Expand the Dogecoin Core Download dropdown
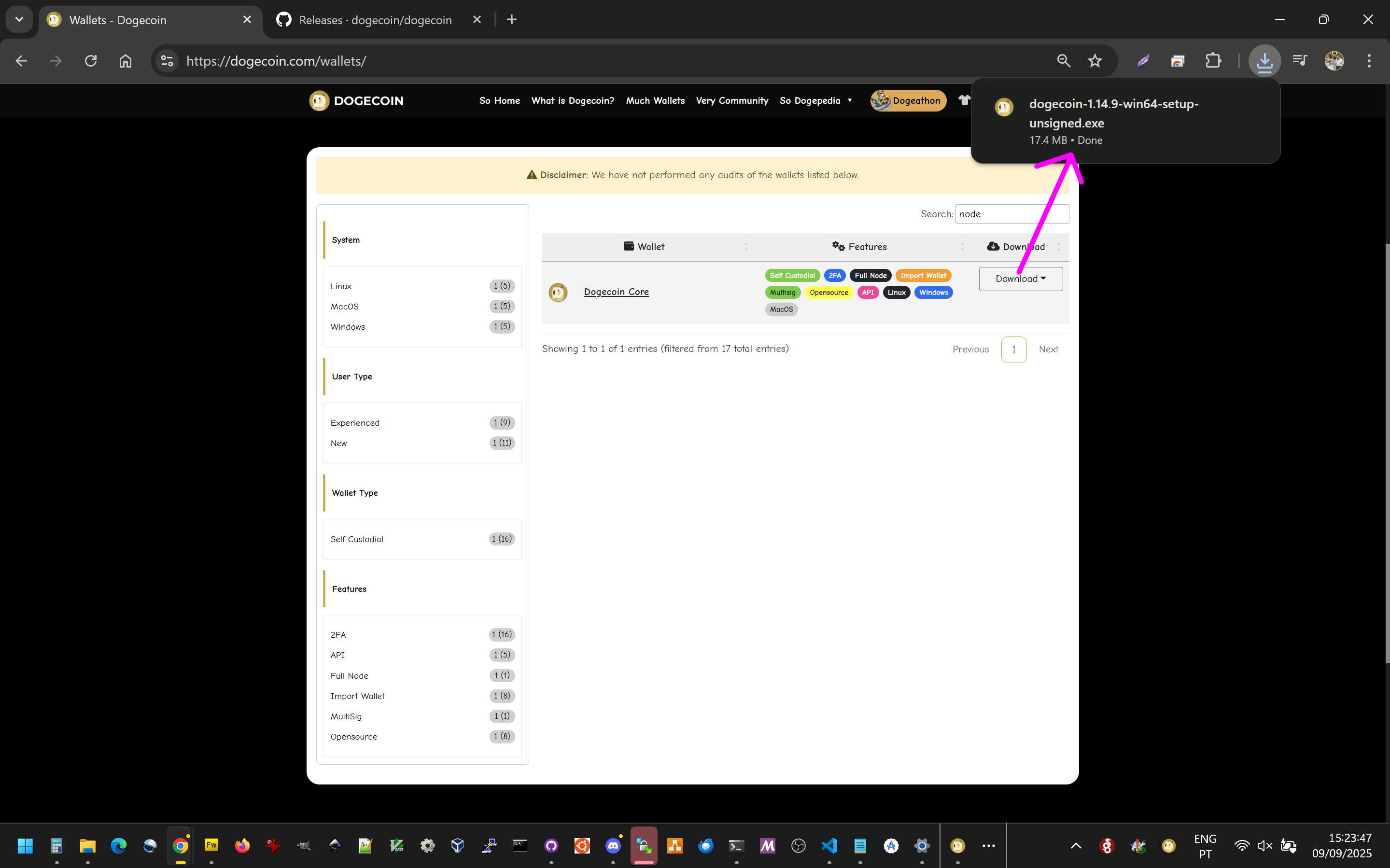1390x868 pixels. tap(1020, 279)
